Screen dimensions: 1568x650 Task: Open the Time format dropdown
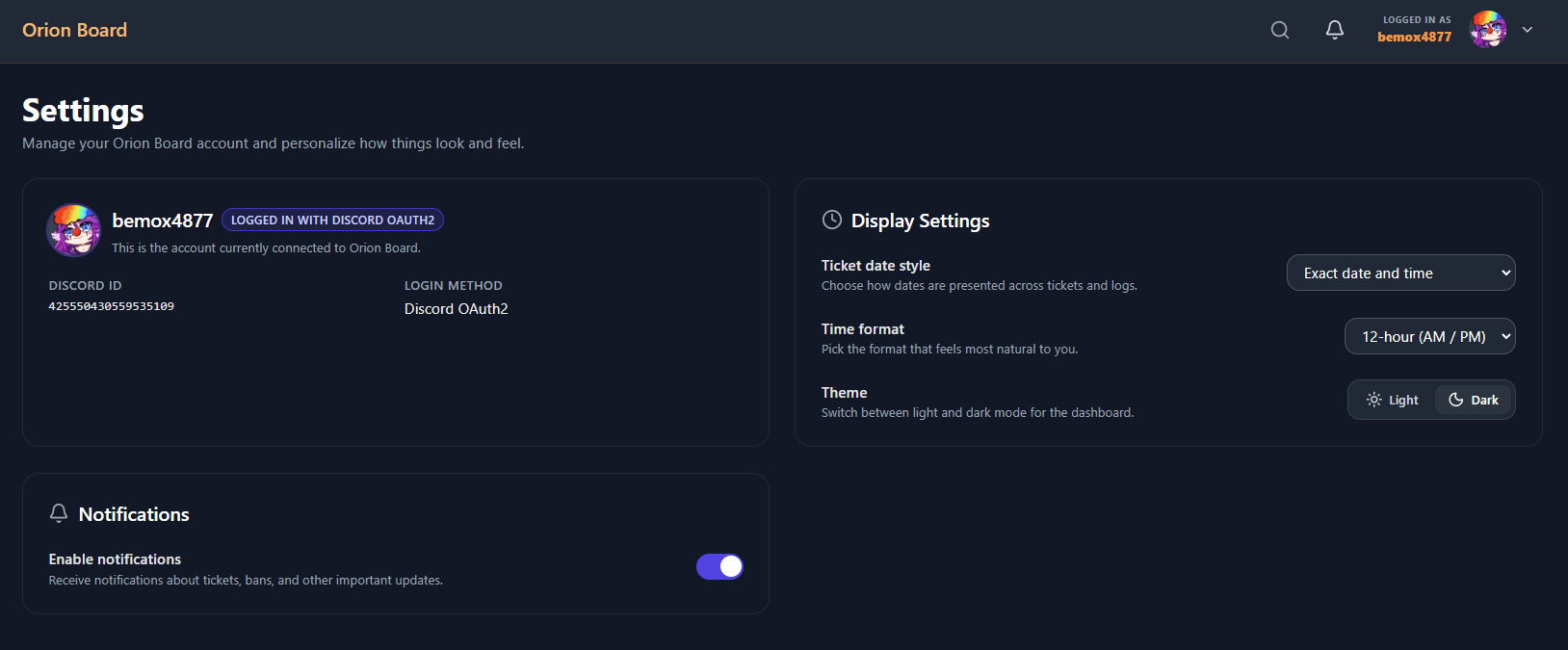1429,336
